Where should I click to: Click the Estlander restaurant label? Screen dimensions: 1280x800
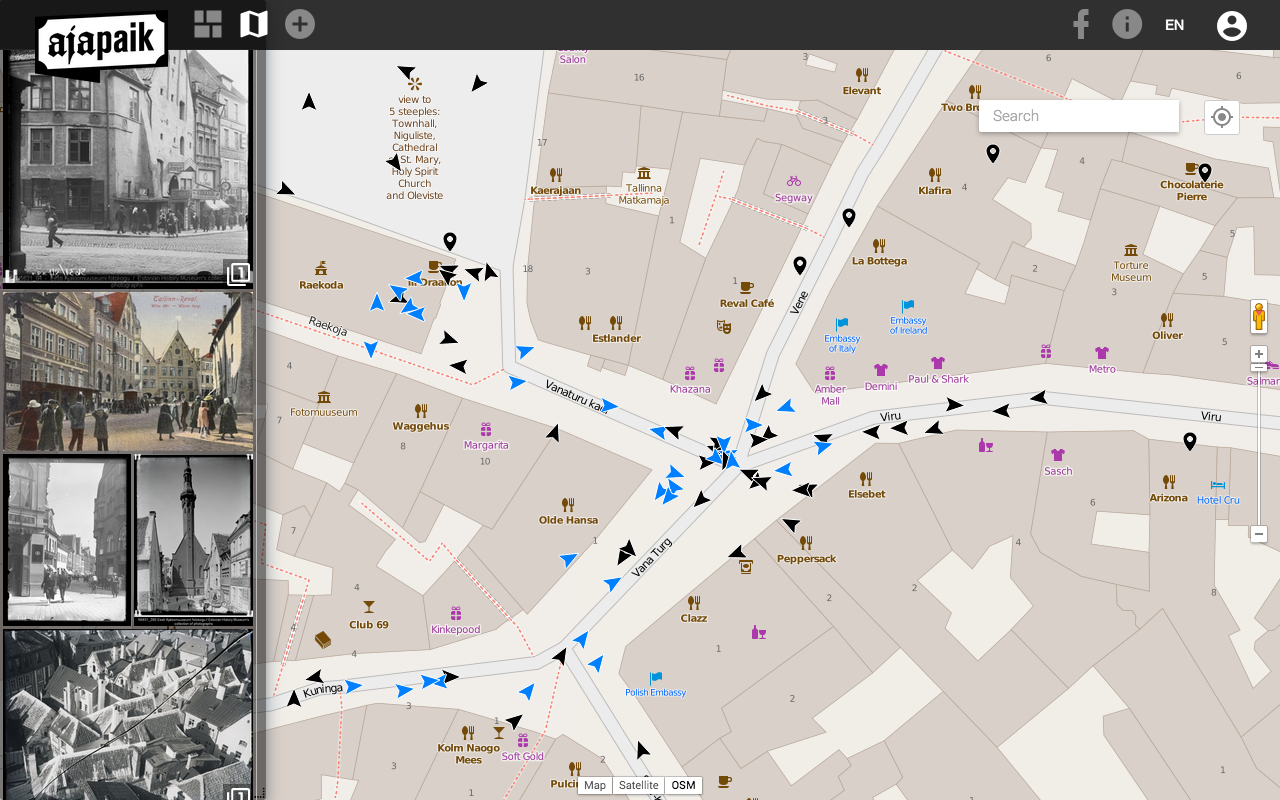click(x=616, y=338)
